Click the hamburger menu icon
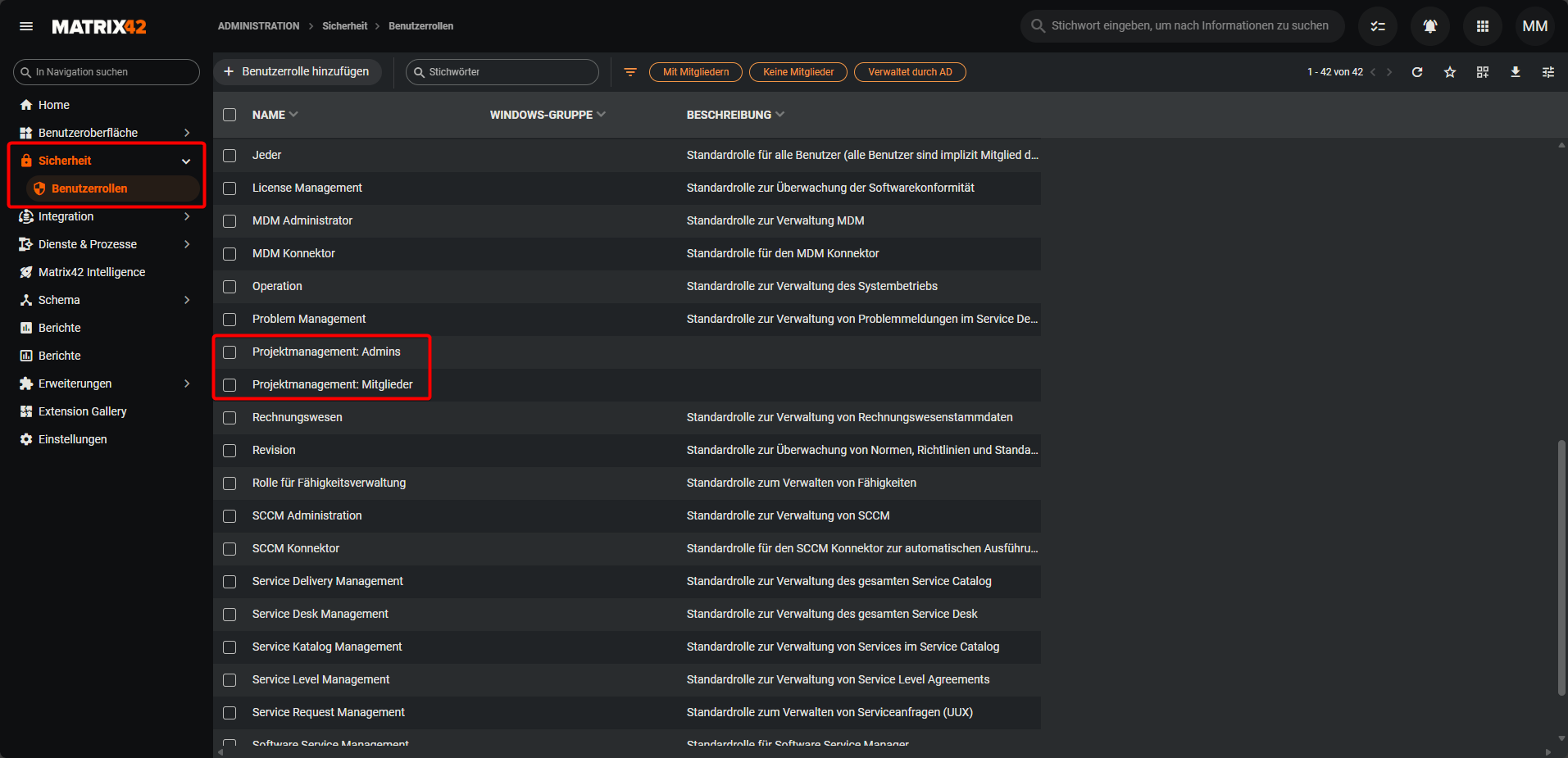 pyautogui.click(x=26, y=26)
